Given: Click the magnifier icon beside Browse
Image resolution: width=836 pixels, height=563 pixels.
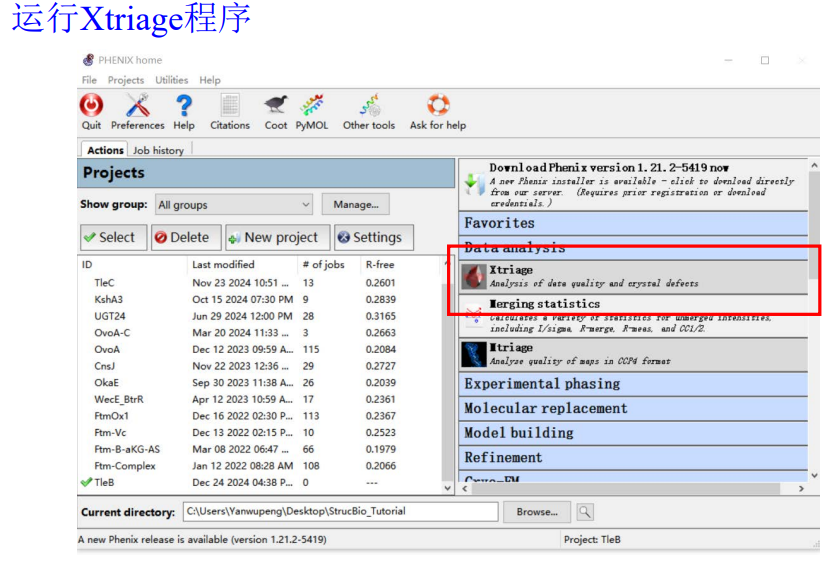Looking at the screenshot, I should tap(585, 512).
